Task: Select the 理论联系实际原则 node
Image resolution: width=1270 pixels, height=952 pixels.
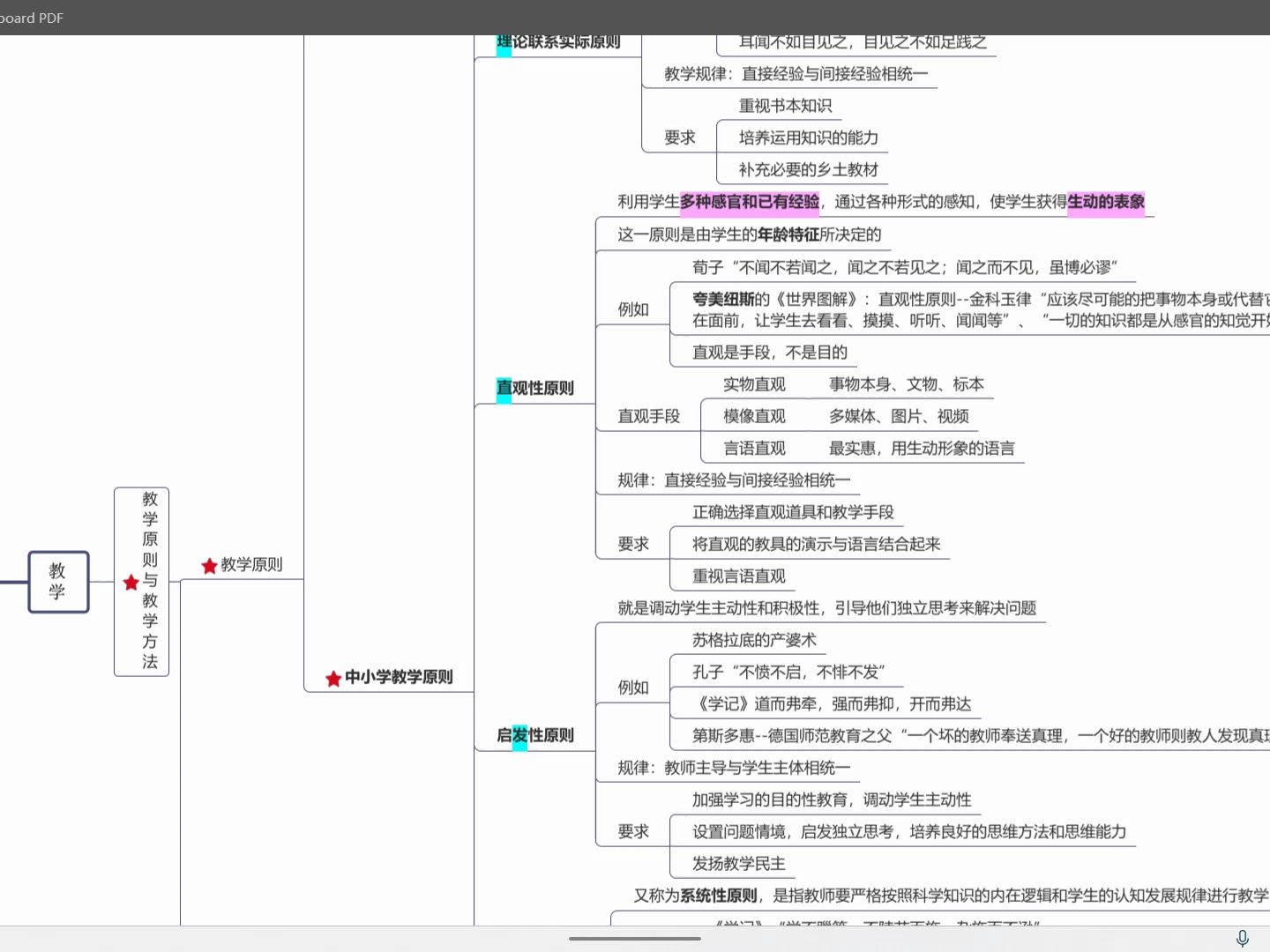Action: coord(559,42)
